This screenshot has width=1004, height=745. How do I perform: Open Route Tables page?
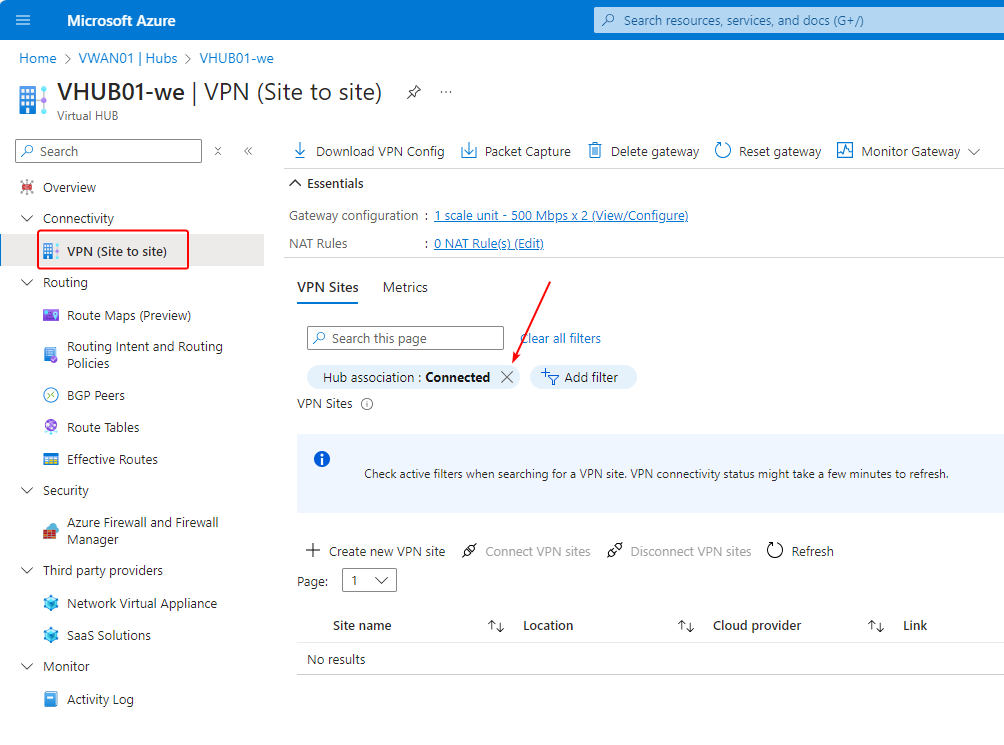(x=103, y=428)
